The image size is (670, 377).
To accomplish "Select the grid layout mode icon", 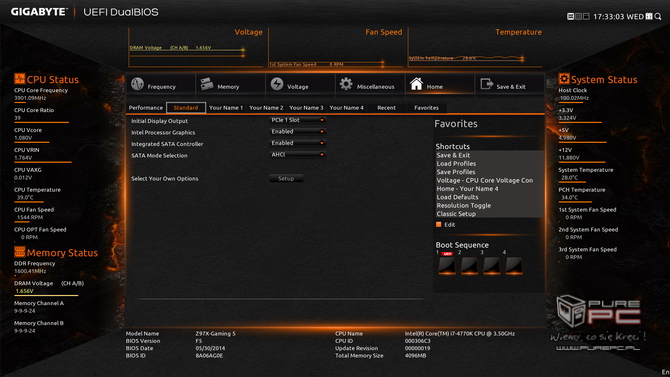I will pyautogui.click(x=578, y=16).
